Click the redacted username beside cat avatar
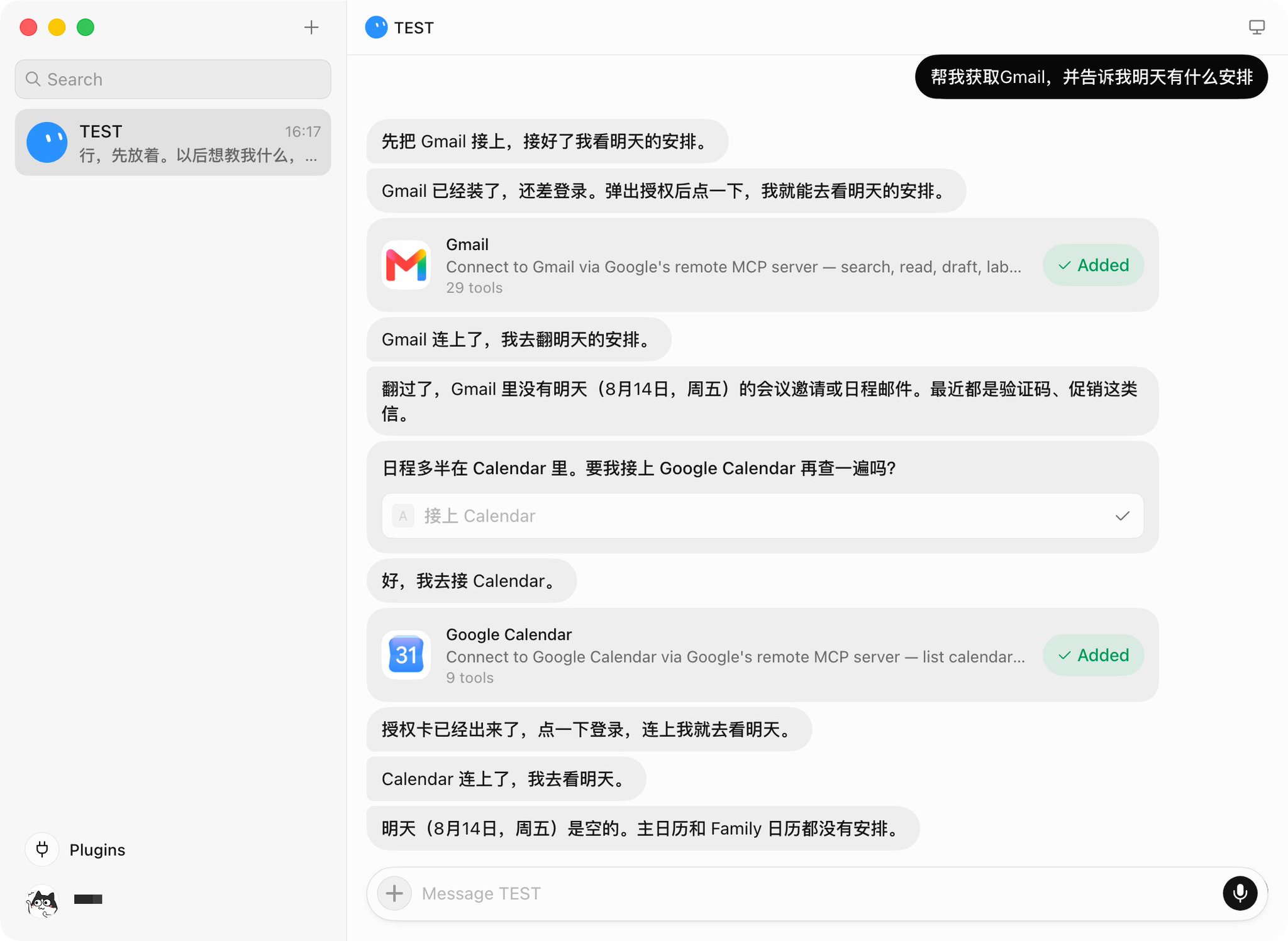 click(88, 899)
